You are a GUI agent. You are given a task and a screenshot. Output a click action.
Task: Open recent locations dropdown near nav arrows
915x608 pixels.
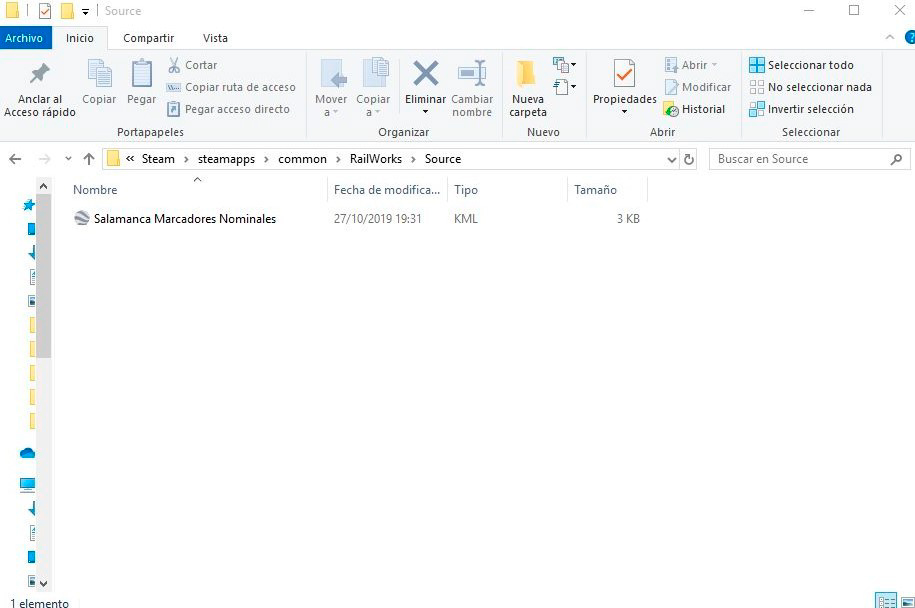click(x=68, y=159)
